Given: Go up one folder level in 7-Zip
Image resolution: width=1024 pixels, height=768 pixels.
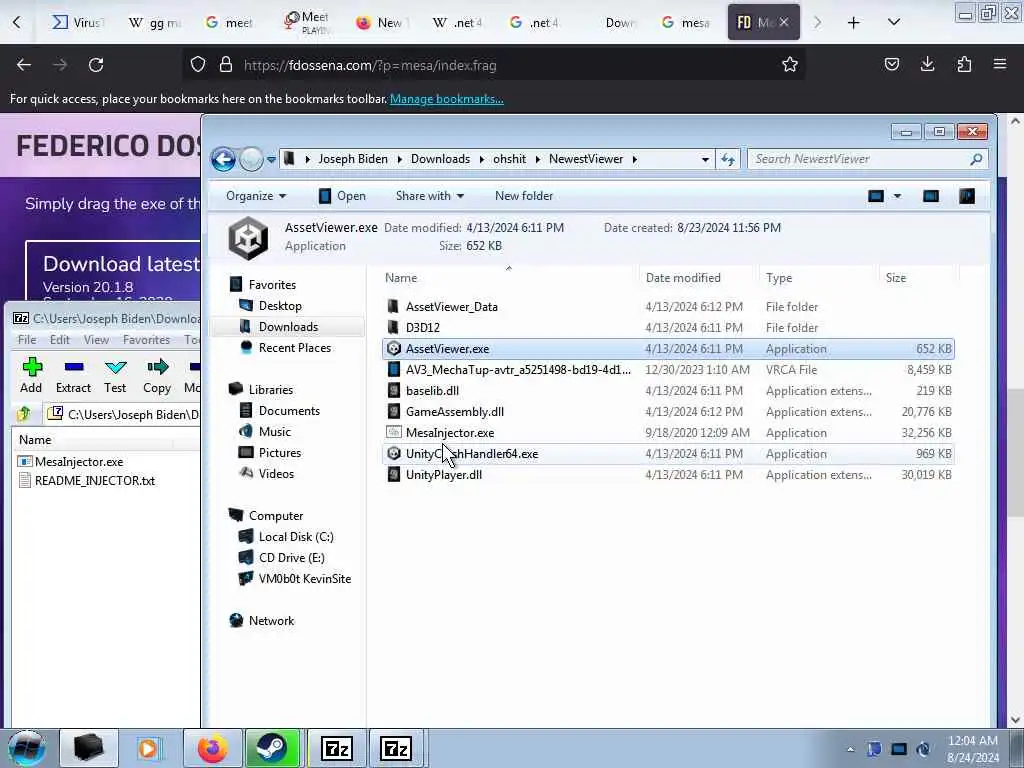Looking at the screenshot, I should tap(25, 414).
